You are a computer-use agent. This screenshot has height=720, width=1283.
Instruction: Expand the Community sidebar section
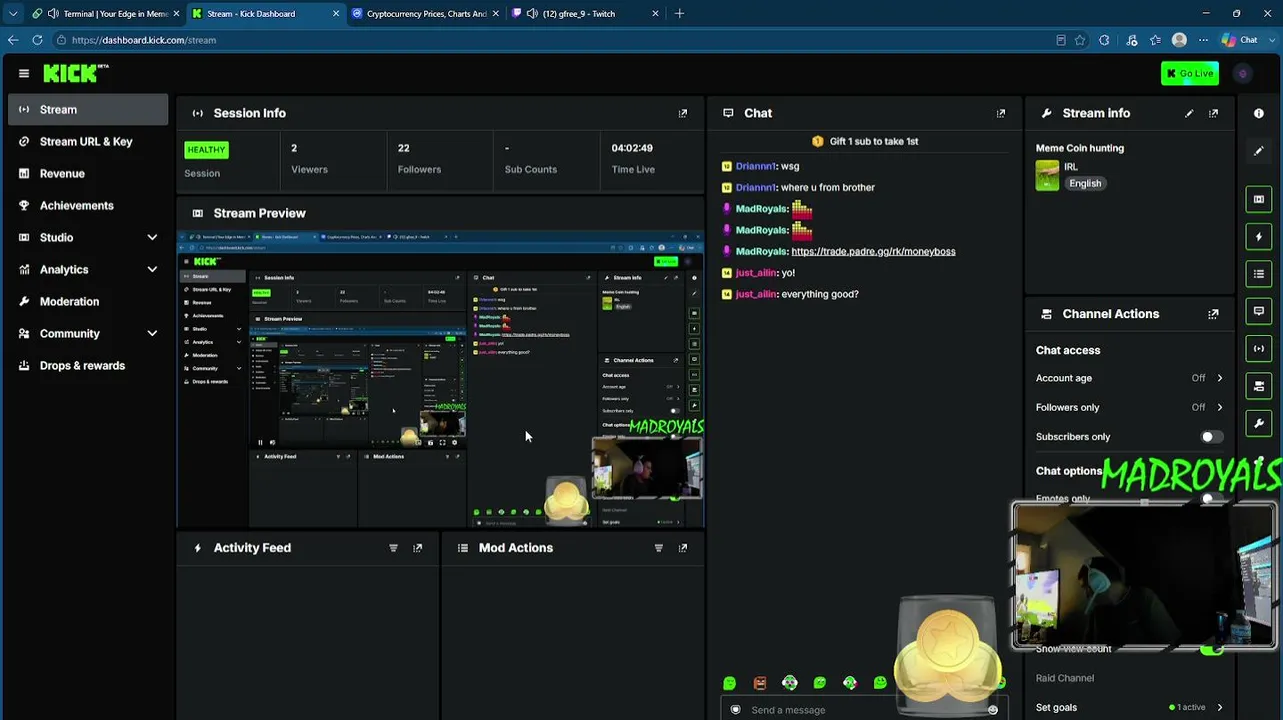coord(152,334)
